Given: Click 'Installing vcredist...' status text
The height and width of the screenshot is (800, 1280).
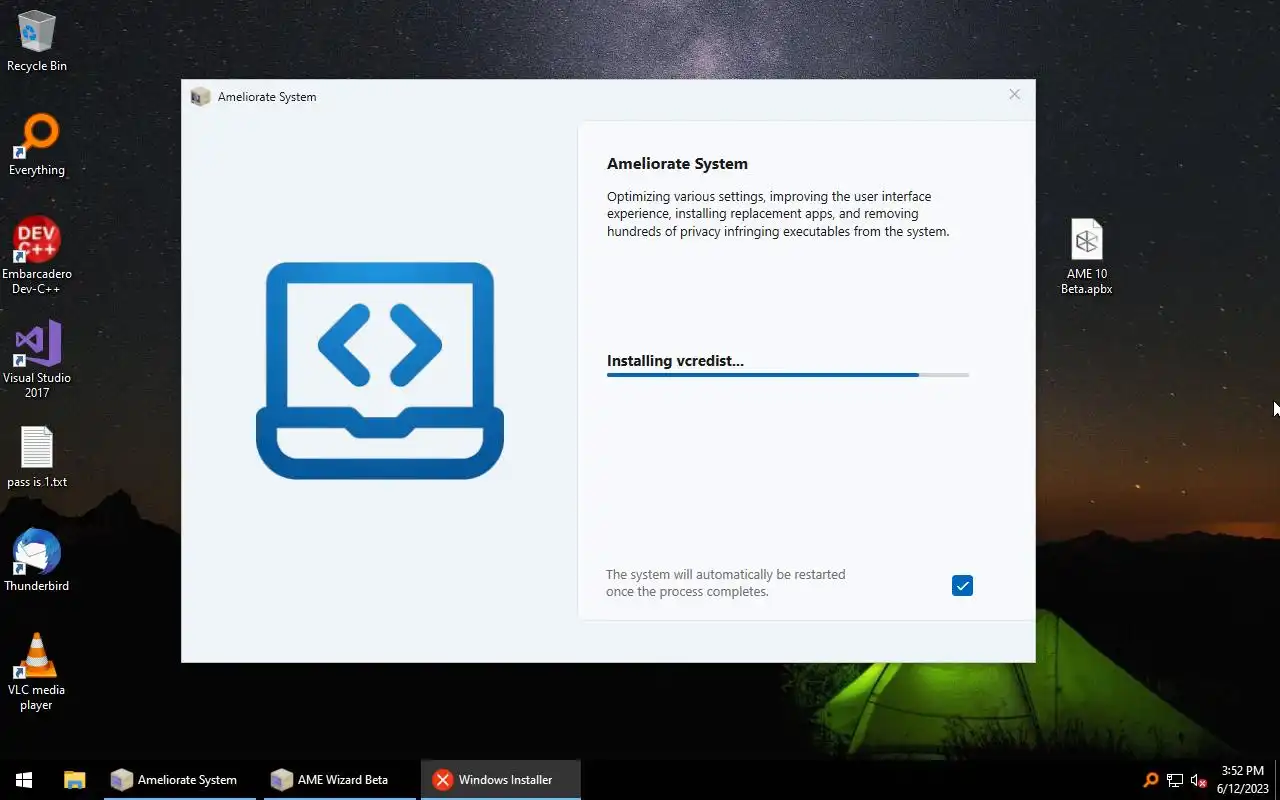Looking at the screenshot, I should click(x=675, y=361).
